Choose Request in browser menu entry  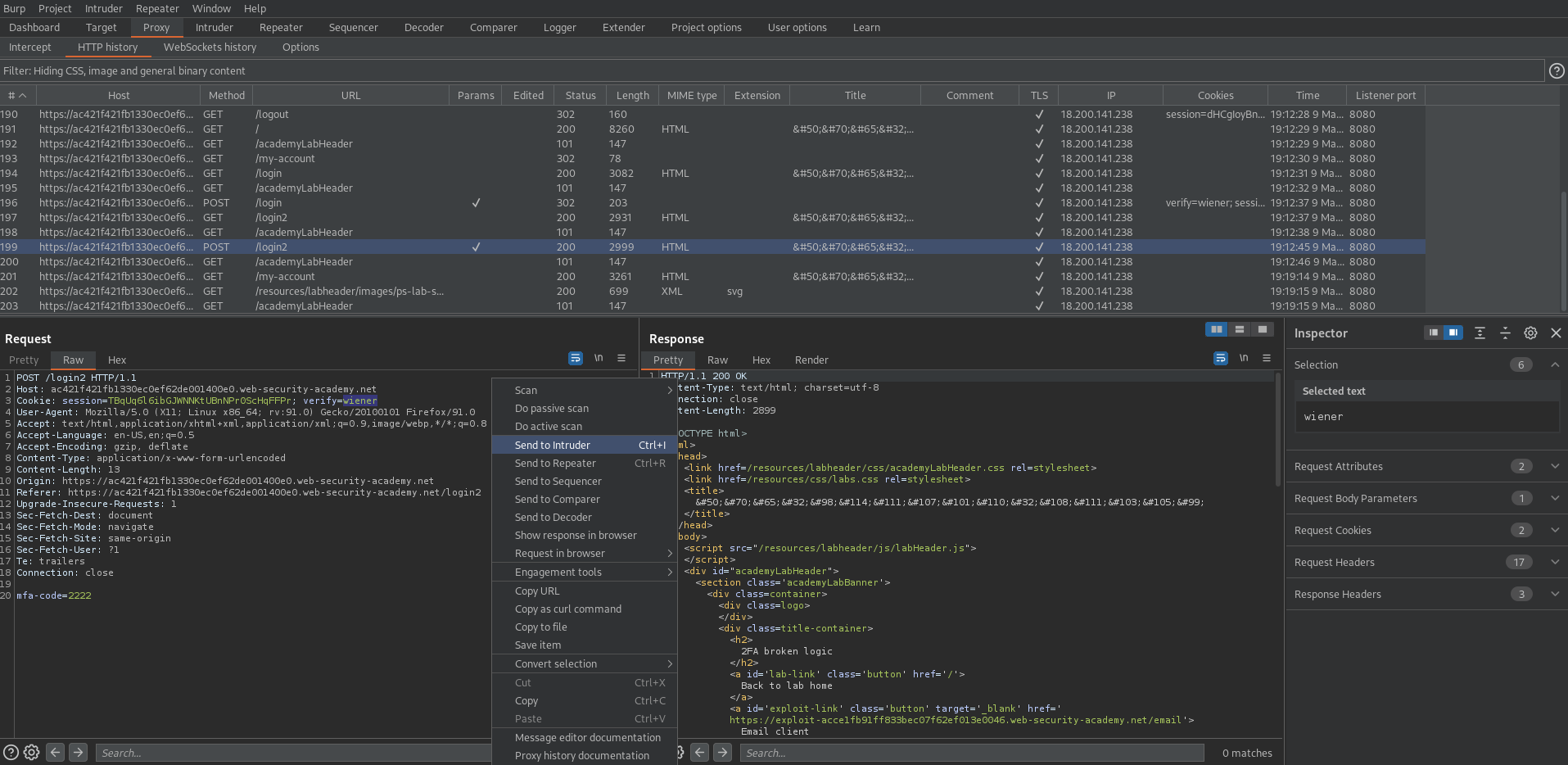585,553
